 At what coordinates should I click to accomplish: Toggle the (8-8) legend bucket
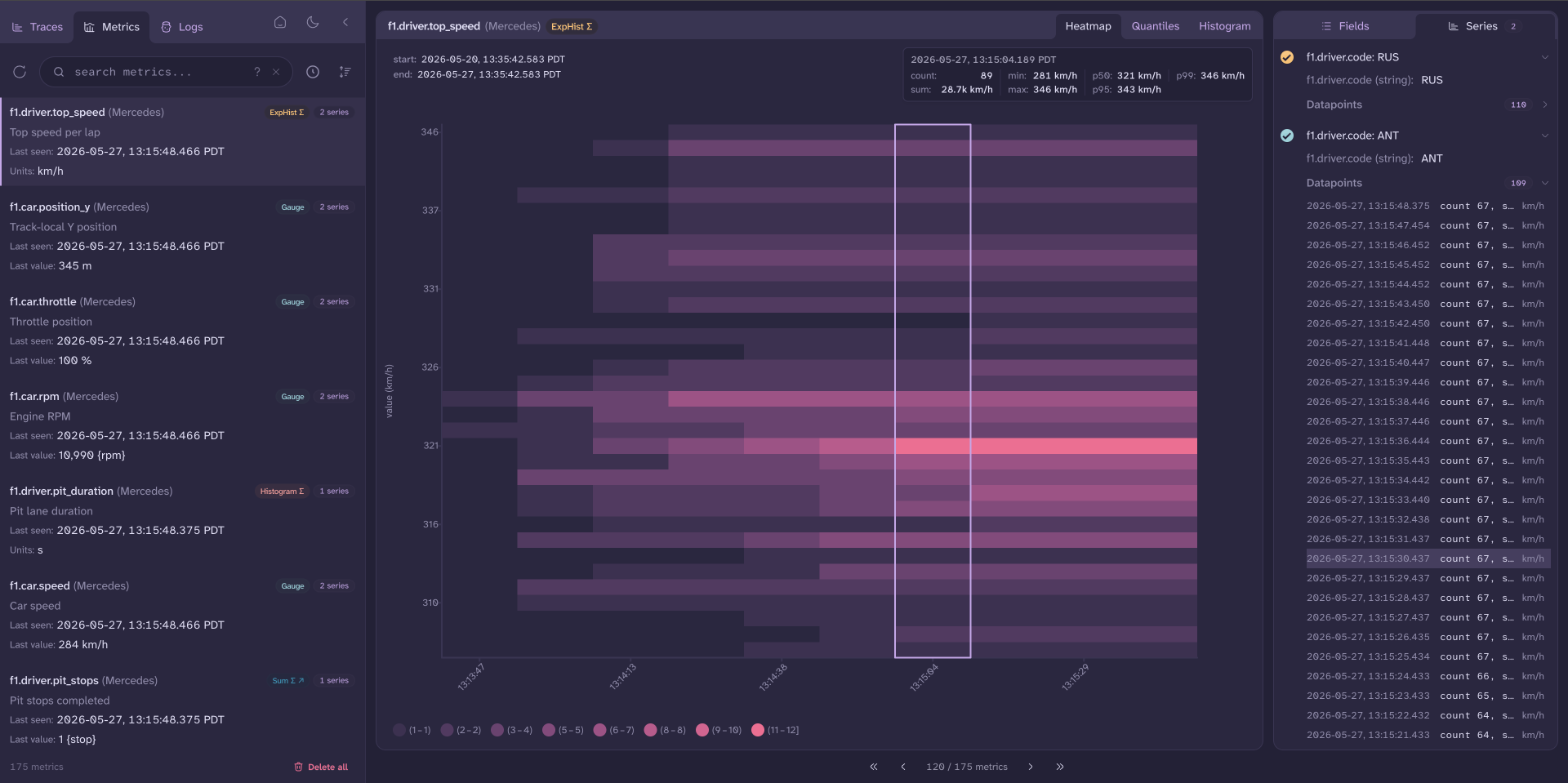tap(665, 730)
